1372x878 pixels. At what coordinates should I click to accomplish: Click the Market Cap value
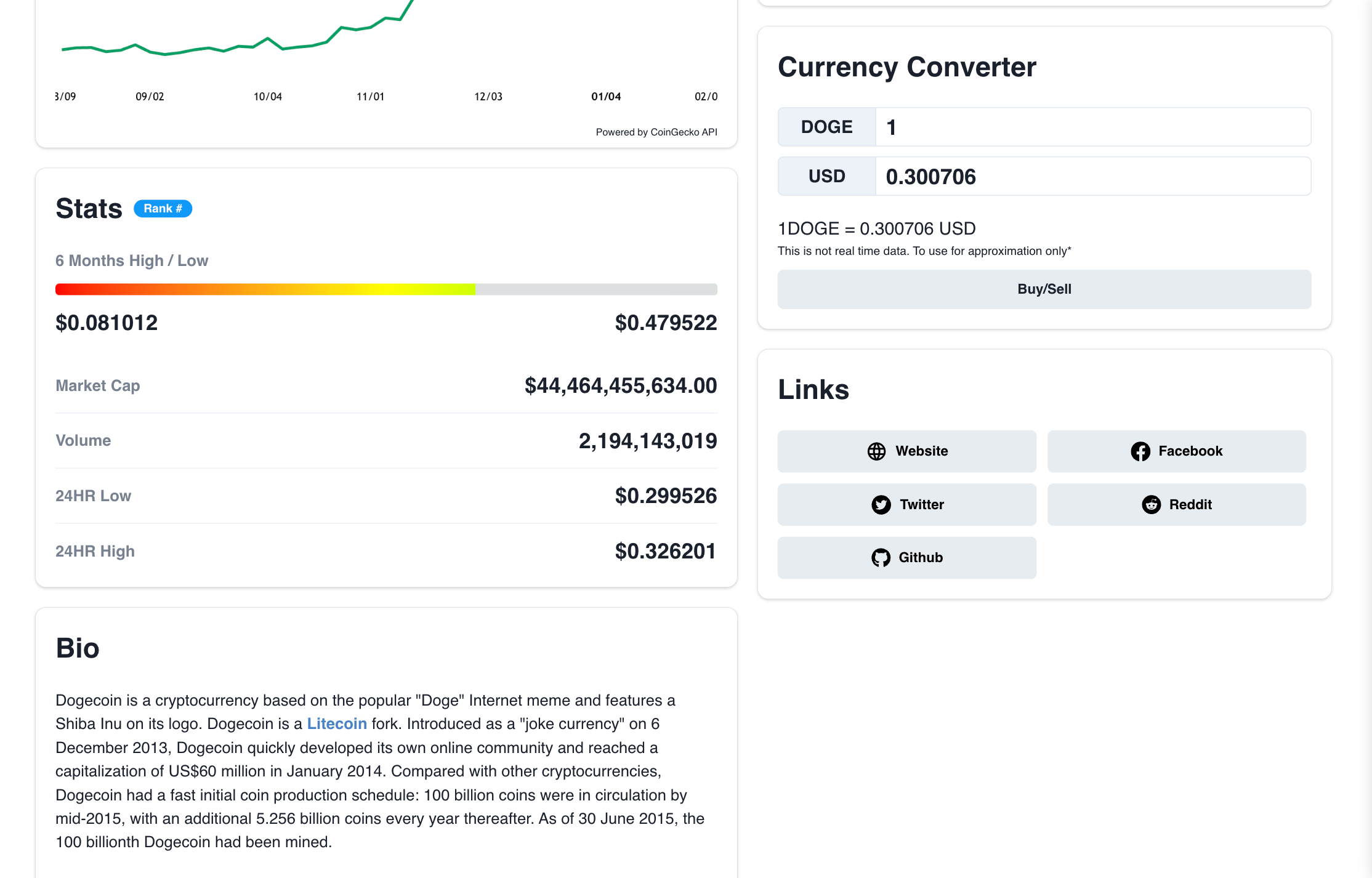[620, 386]
